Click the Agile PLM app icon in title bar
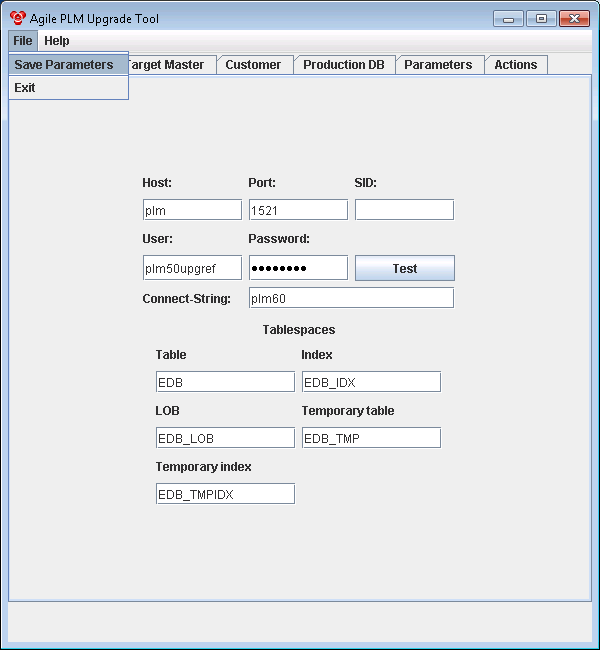The height and width of the screenshot is (650, 600). [x=18, y=18]
